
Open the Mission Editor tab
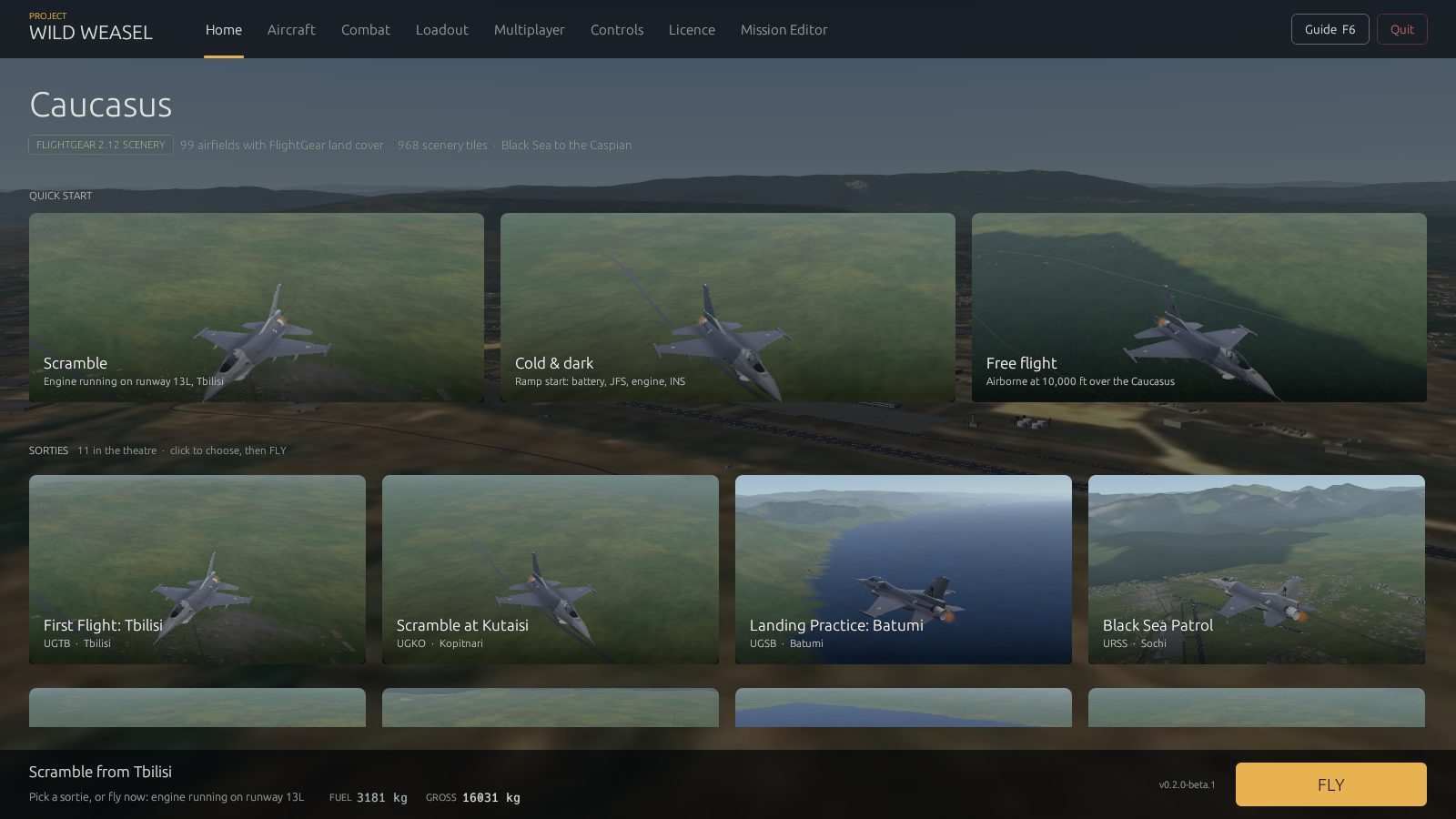coord(784,30)
